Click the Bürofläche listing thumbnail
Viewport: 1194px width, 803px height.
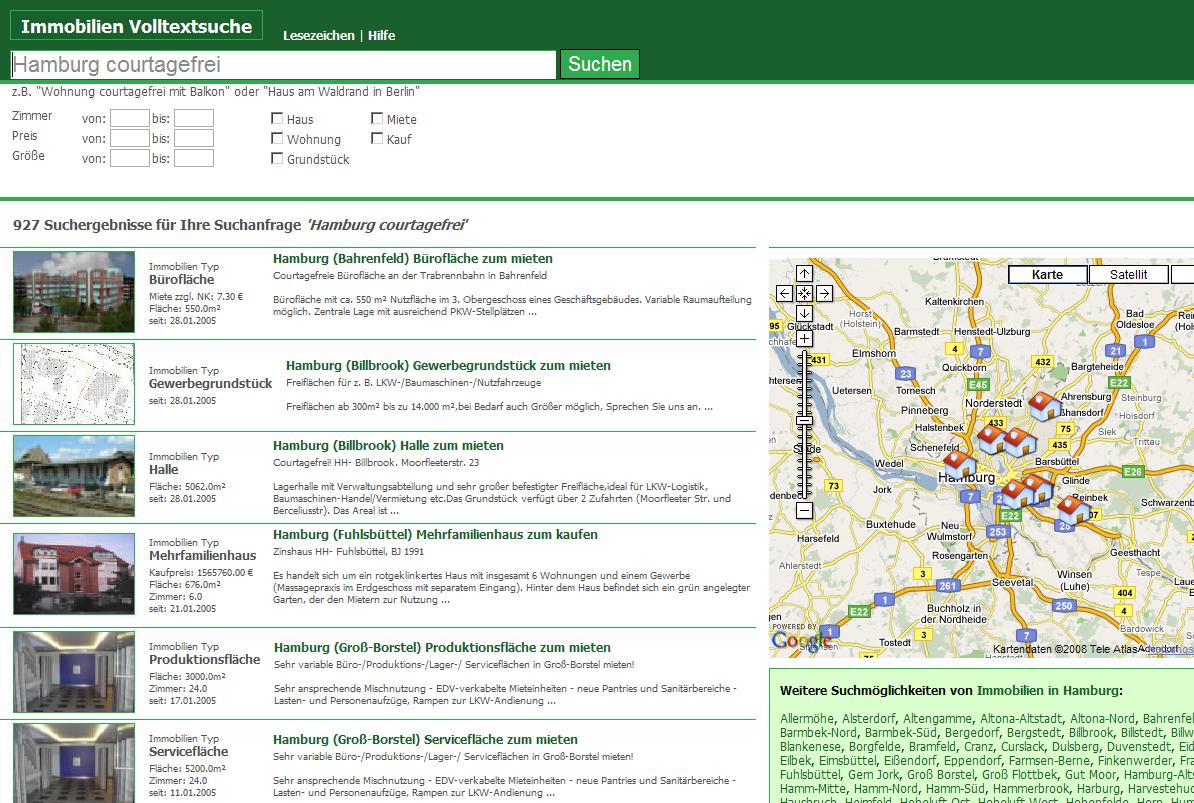point(74,292)
